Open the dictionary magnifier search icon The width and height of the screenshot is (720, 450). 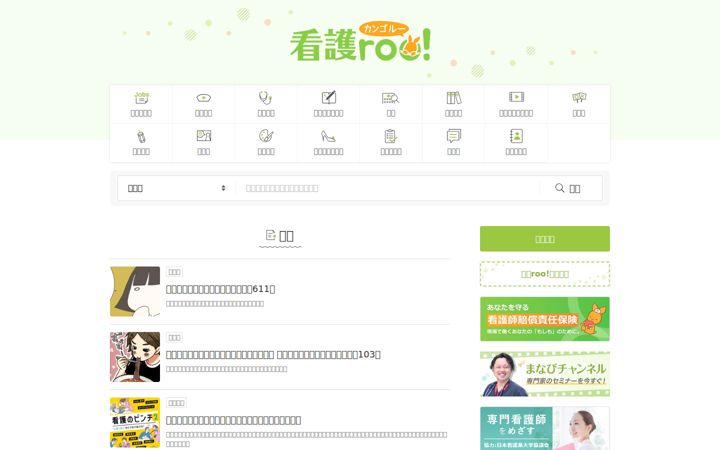(x=391, y=98)
